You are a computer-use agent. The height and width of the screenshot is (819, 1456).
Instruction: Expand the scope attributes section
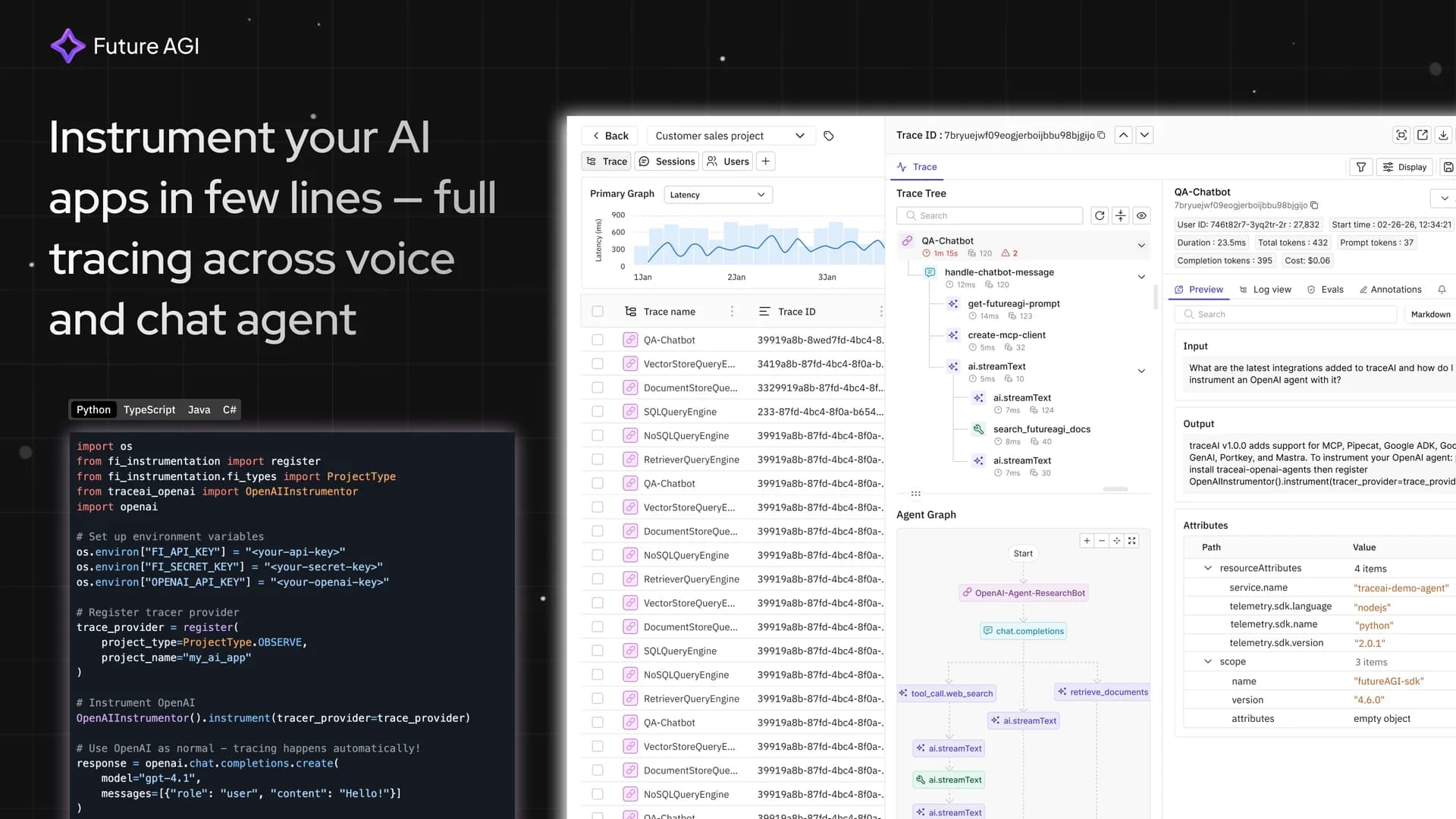(1207, 661)
